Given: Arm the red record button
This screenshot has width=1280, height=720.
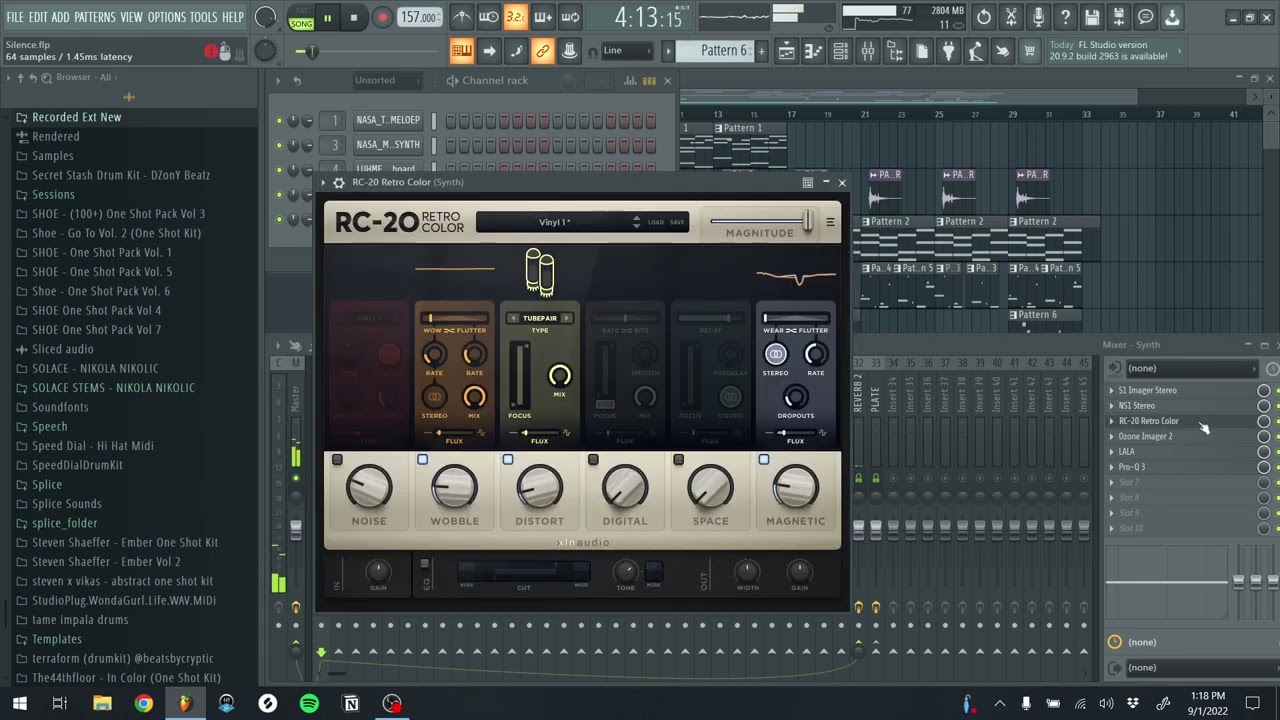Looking at the screenshot, I should [382, 17].
